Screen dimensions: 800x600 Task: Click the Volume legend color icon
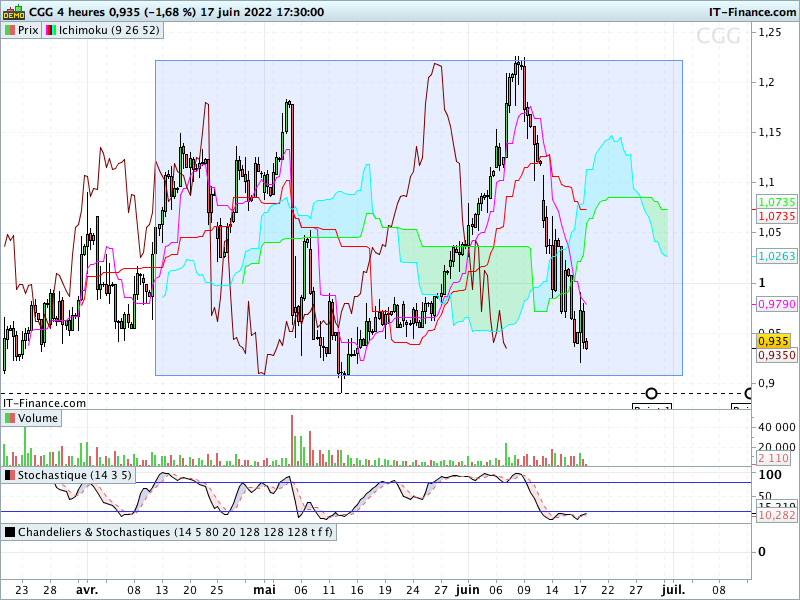10,418
